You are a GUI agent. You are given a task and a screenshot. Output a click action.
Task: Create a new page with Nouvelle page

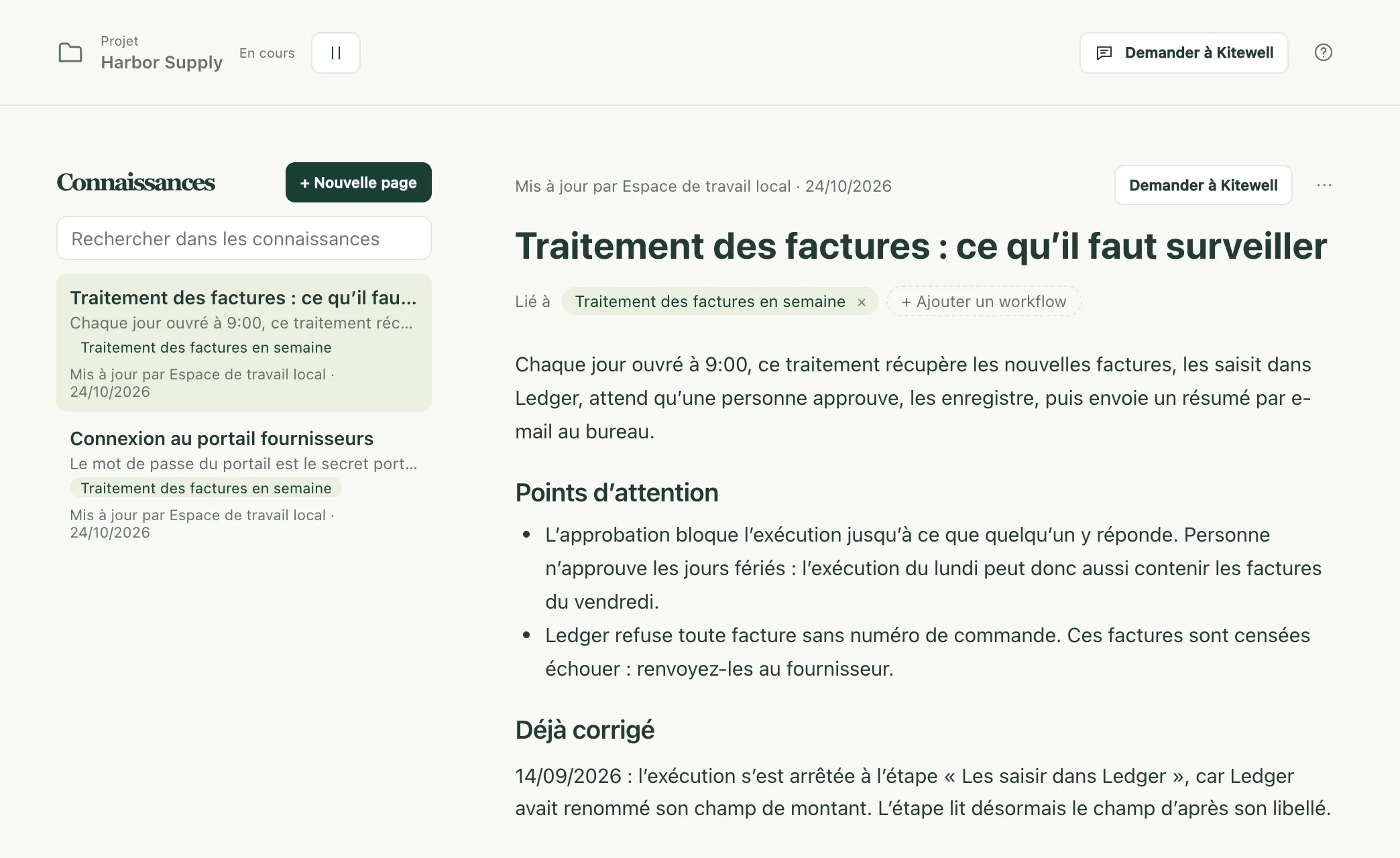[x=358, y=182]
